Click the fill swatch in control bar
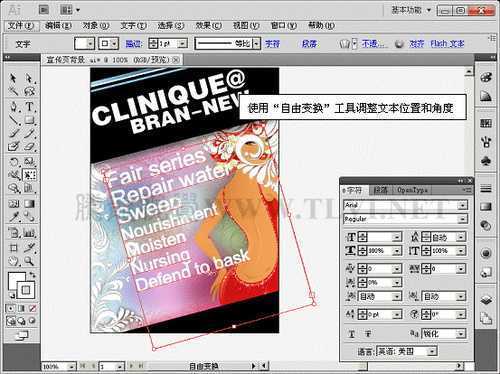 [81, 44]
